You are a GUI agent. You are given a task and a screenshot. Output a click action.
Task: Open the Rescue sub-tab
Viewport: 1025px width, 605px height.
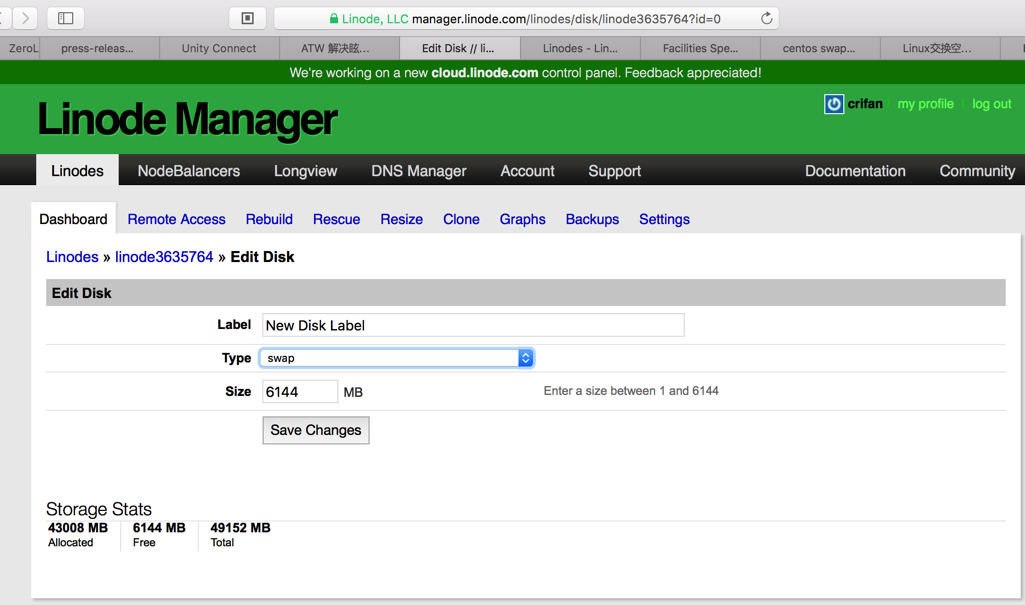pos(337,219)
